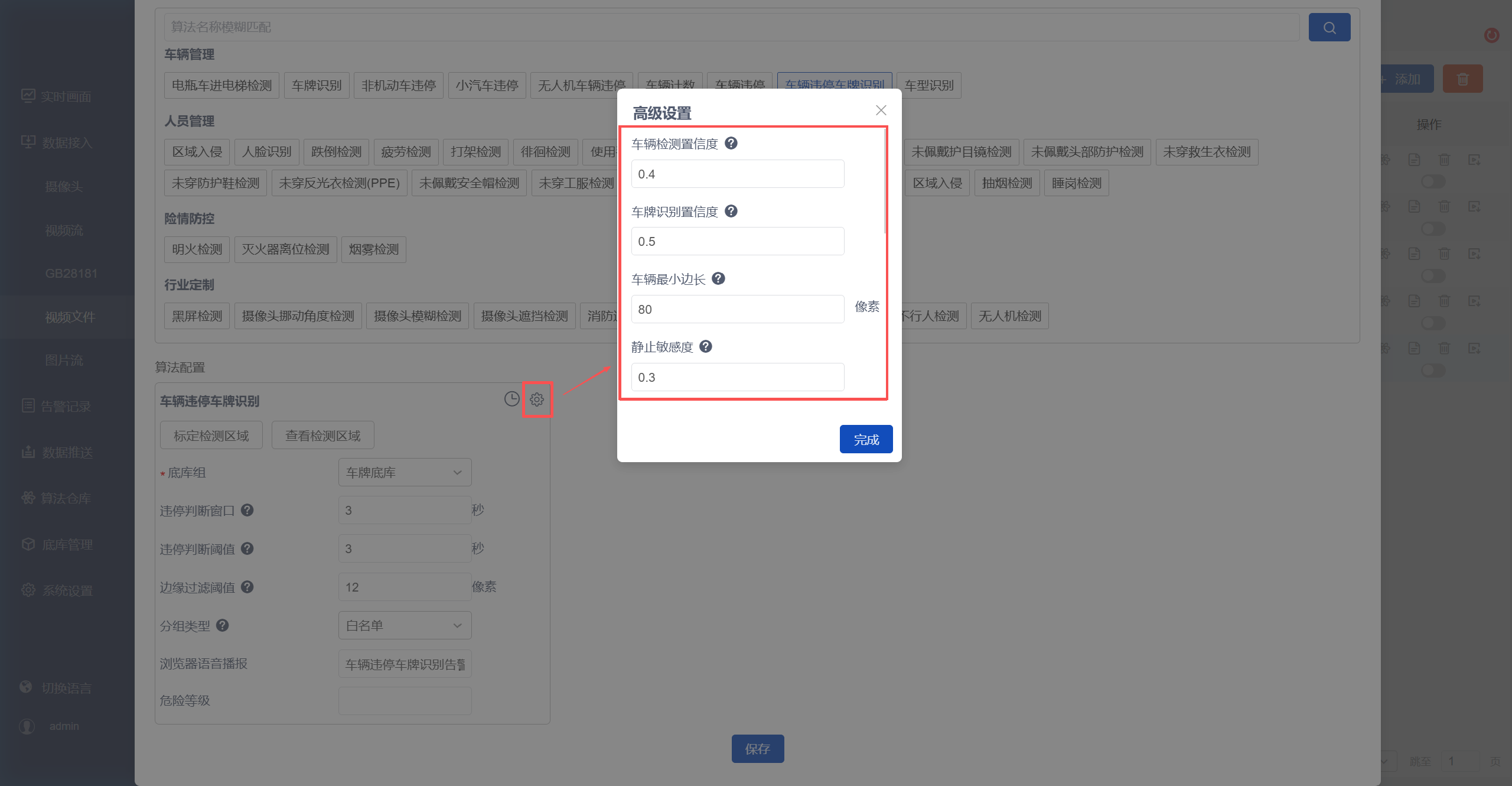
Task: Select 摄像头 submenu item
Action: (64, 187)
